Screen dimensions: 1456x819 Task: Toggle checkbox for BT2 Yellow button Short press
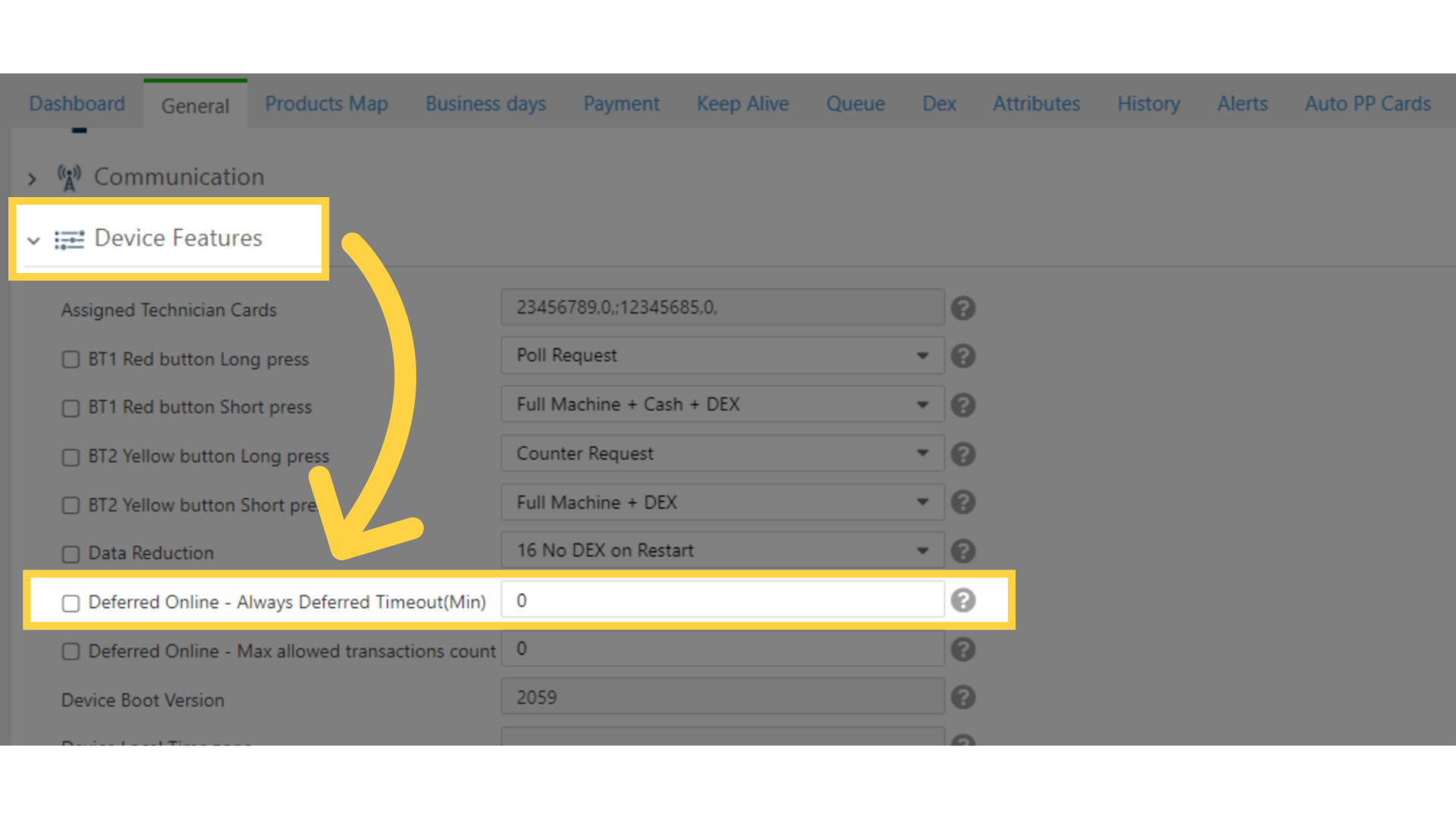(x=70, y=505)
